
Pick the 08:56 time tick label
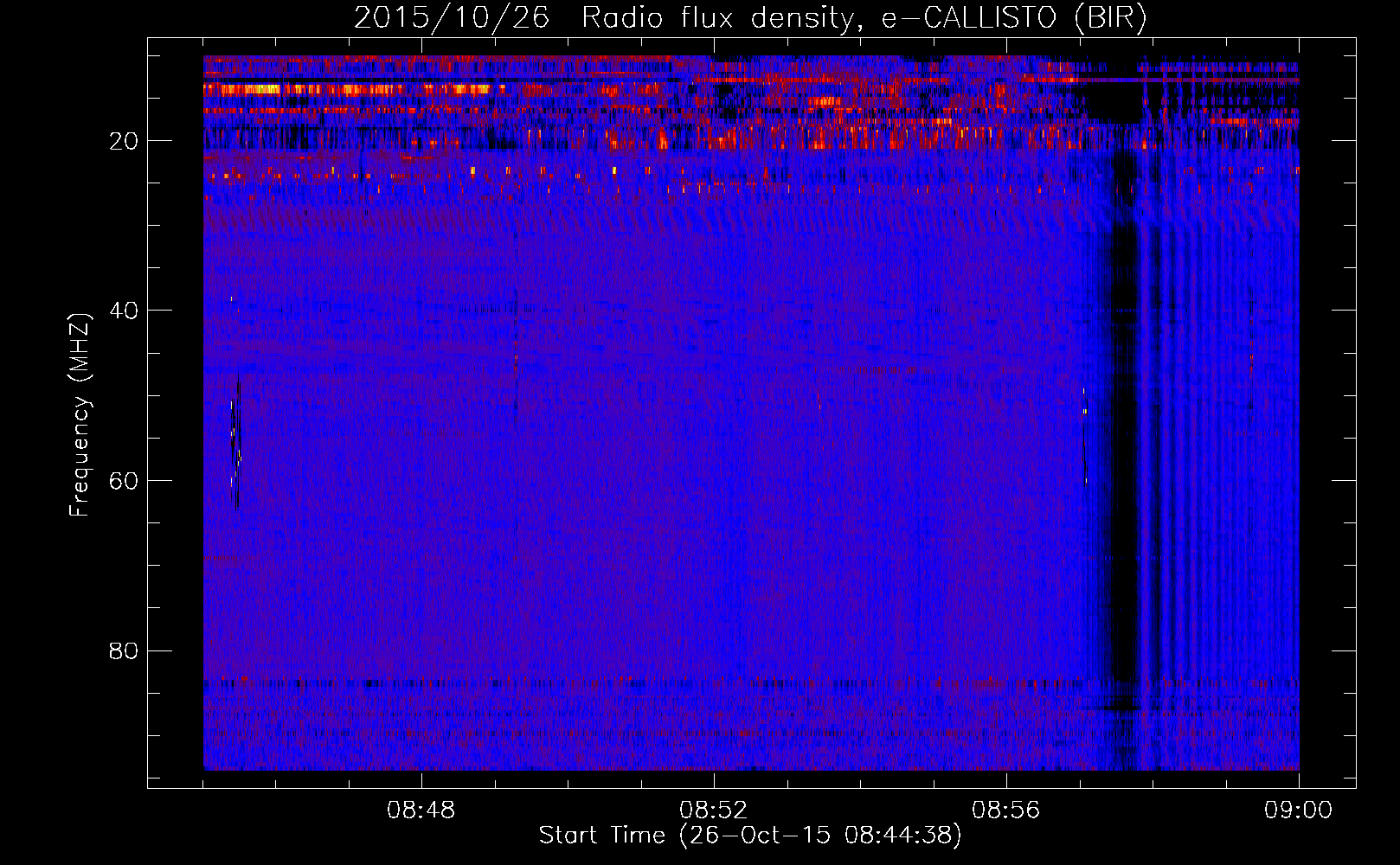coord(1006,810)
